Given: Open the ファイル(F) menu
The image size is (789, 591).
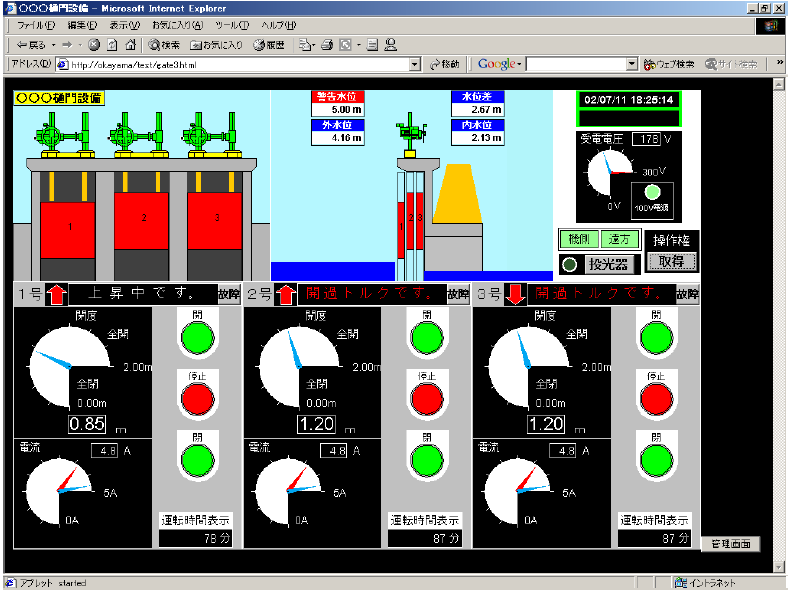Looking at the screenshot, I should pos(37,24).
